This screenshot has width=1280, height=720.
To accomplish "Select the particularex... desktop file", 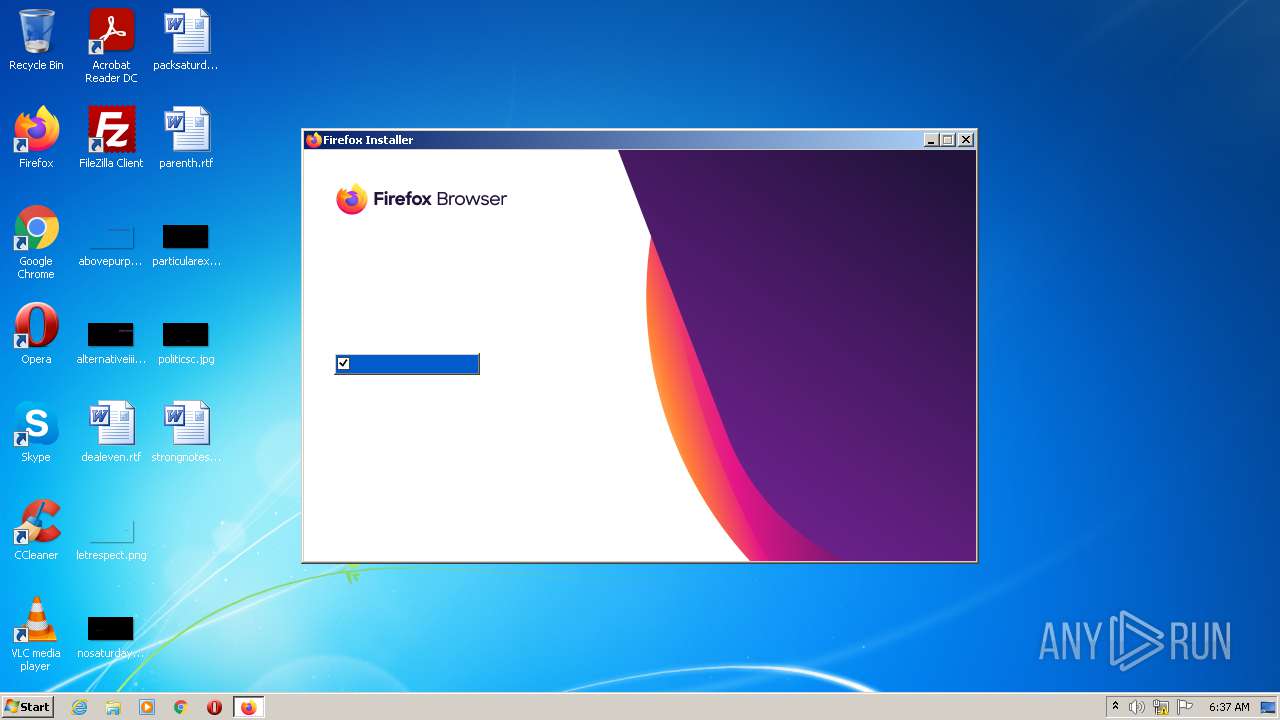I will (186, 246).
